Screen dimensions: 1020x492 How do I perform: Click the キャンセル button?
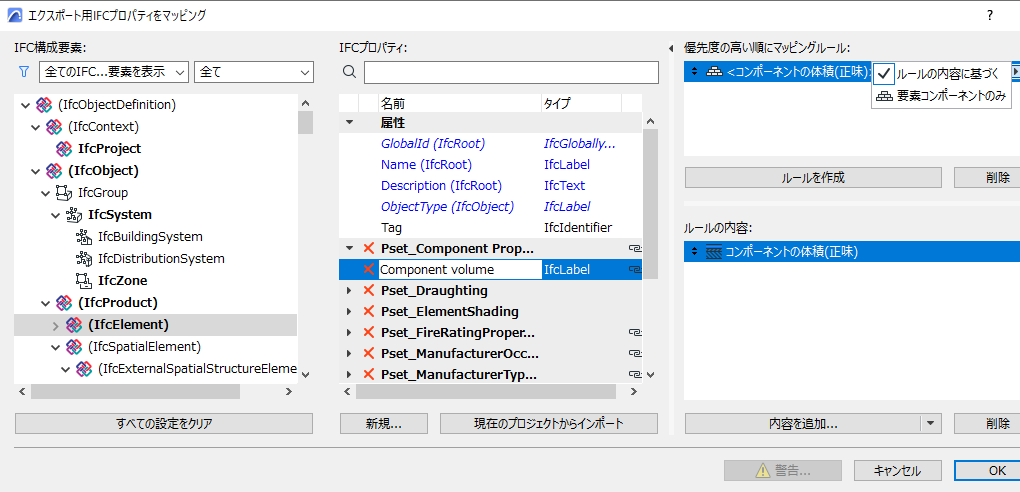click(x=897, y=471)
